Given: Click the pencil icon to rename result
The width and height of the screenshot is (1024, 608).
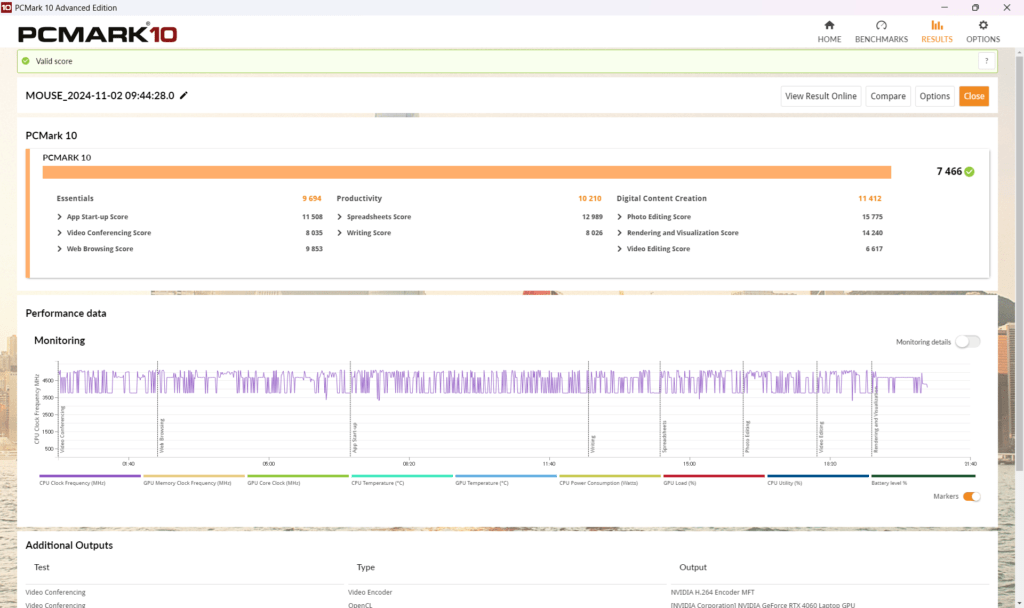Looking at the screenshot, I should click(x=184, y=96).
